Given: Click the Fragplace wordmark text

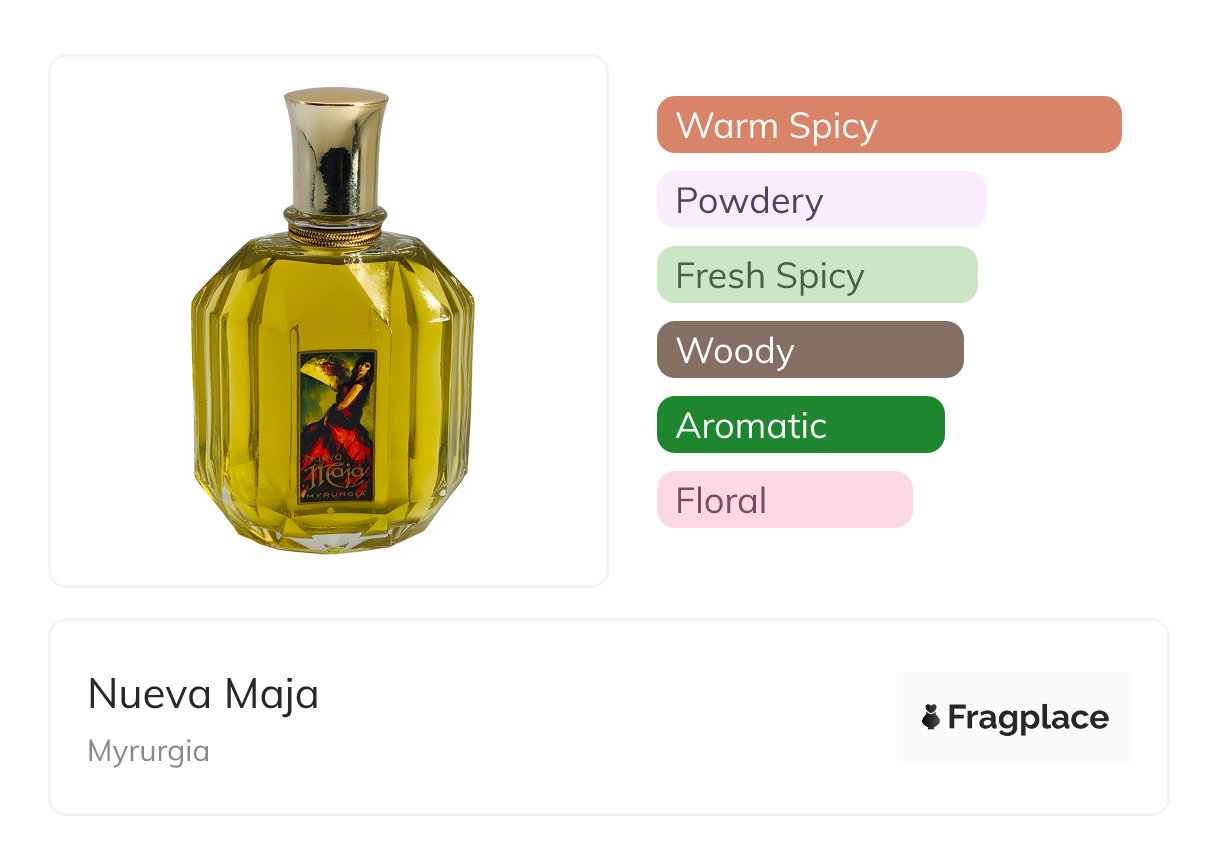Looking at the screenshot, I should (1028, 717).
